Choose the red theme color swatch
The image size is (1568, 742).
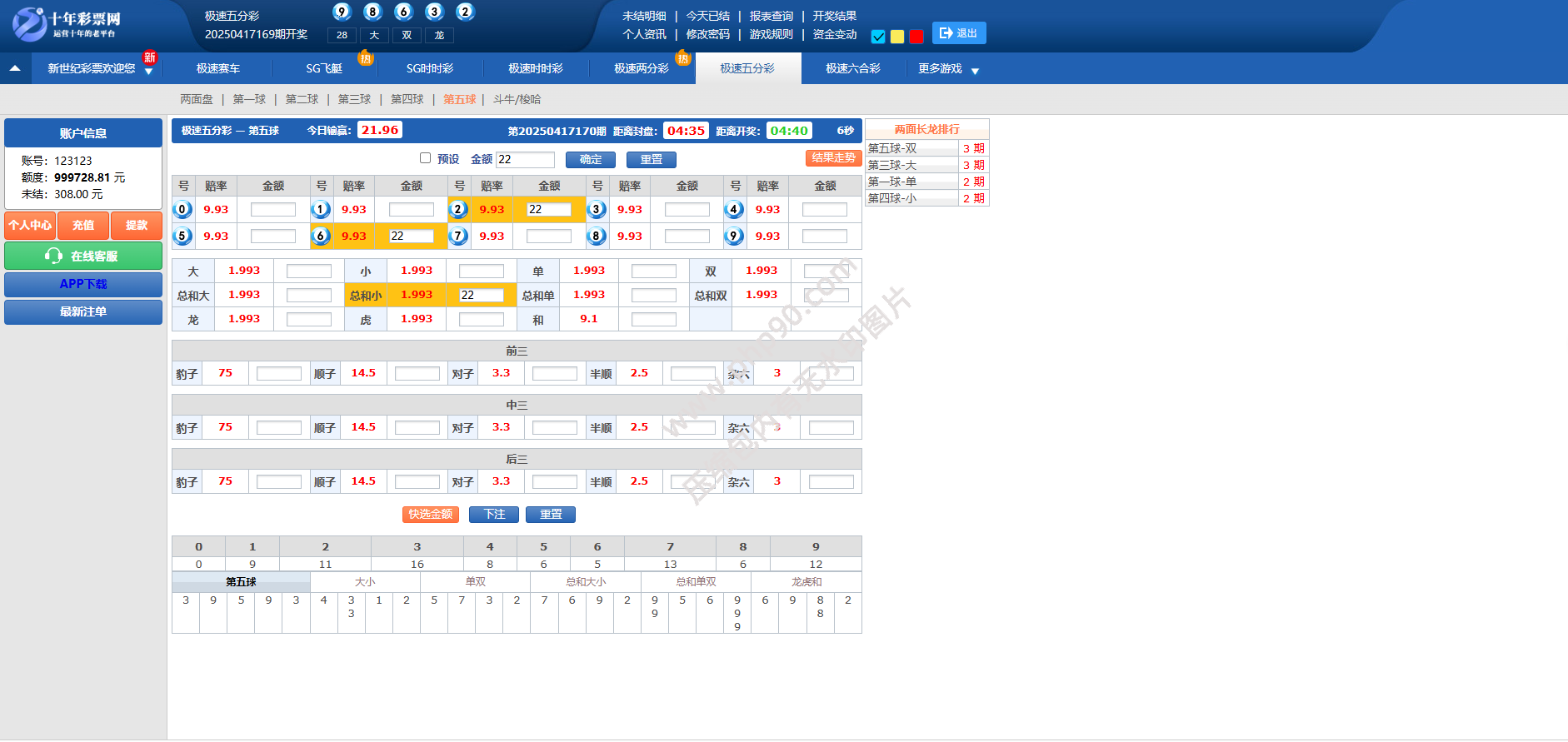tap(916, 37)
